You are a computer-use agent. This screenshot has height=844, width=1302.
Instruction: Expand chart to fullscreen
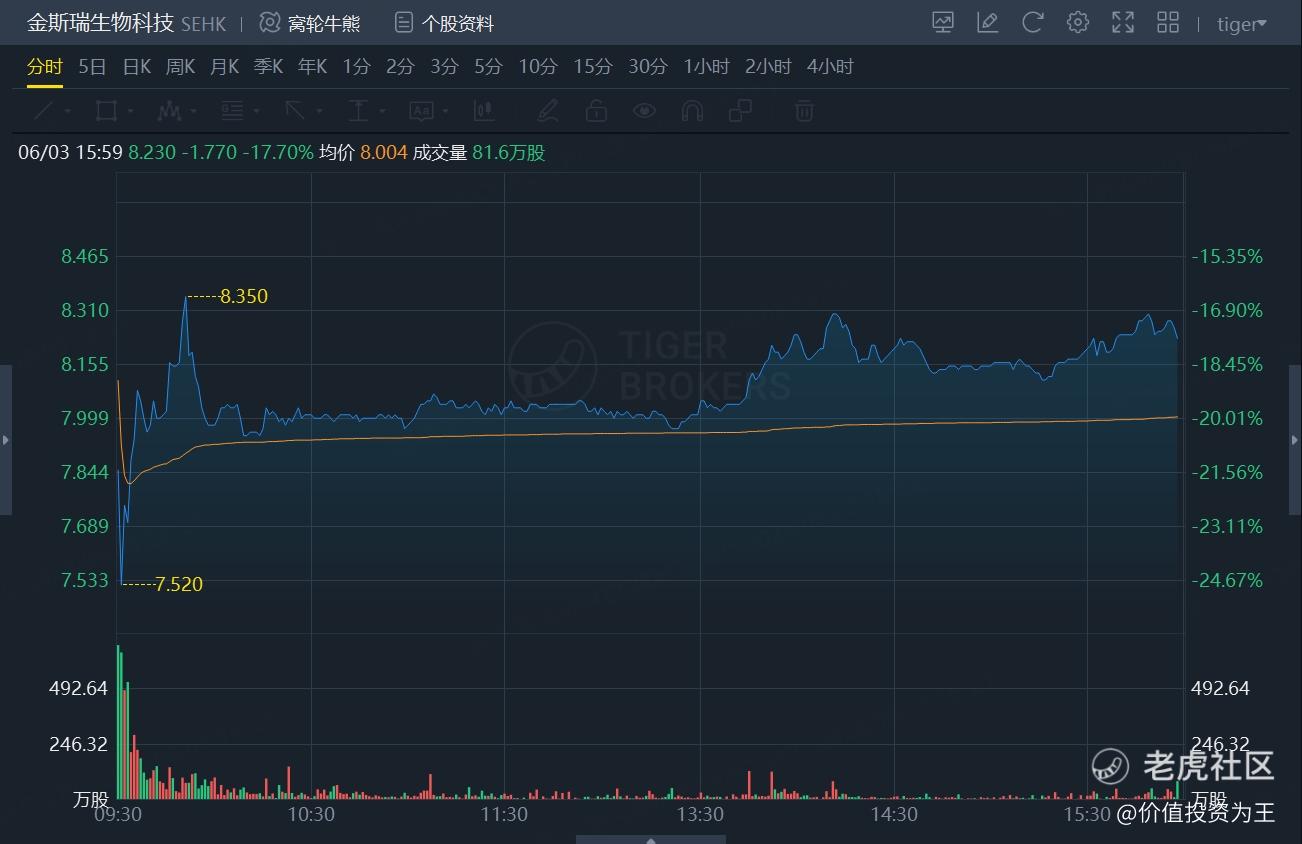1123,22
